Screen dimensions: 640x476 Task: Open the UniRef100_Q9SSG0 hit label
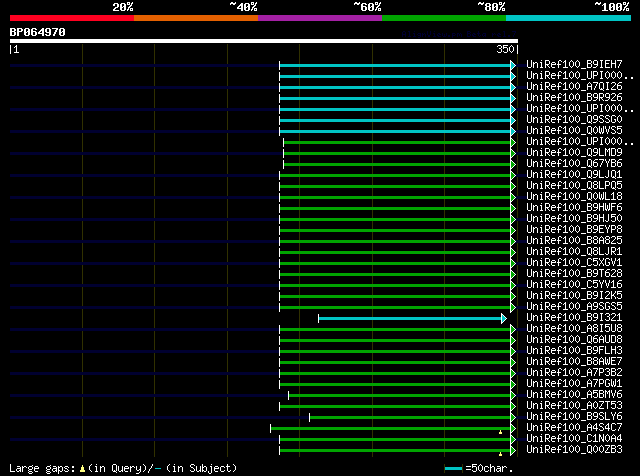(x=574, y=119)
